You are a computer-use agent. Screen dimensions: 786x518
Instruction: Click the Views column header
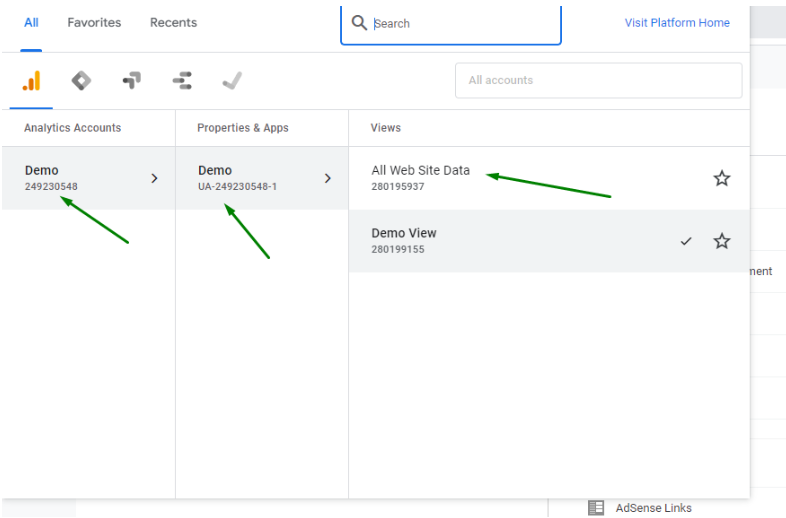[x=385, y=128]
